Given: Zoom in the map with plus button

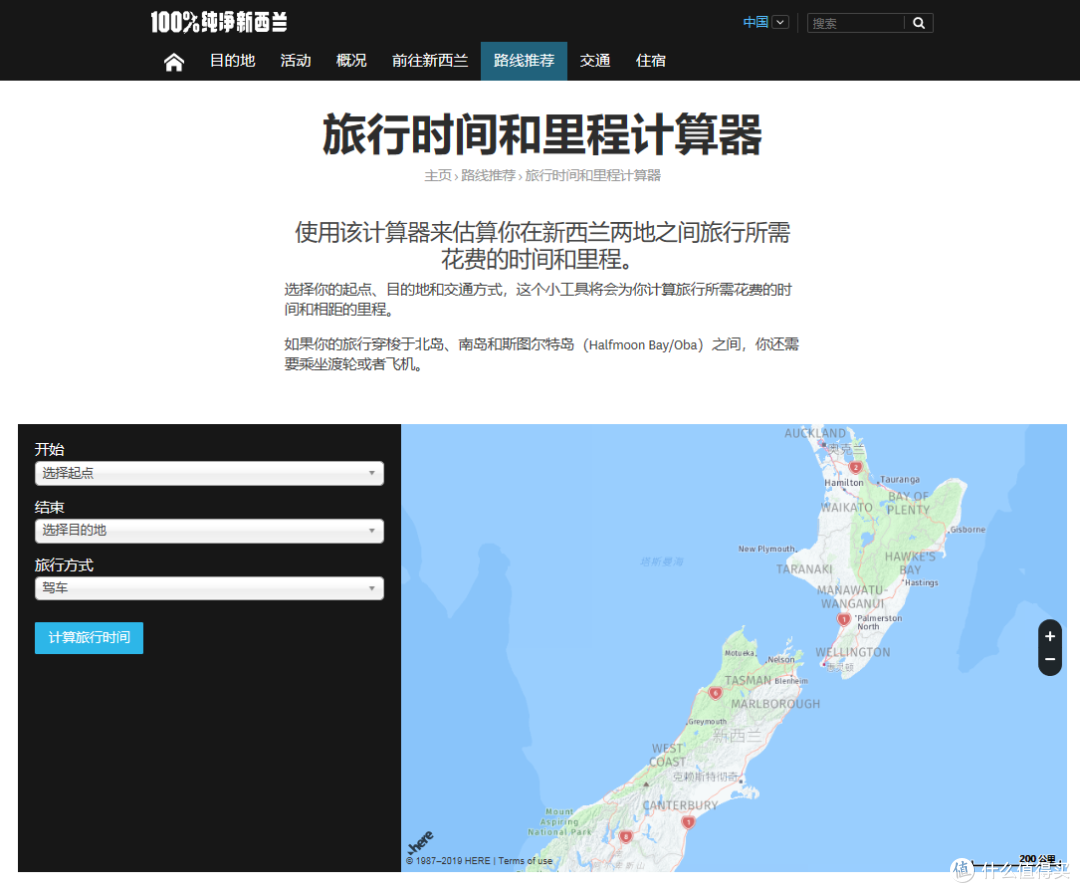Looking at the screenshot, I should coord(1050,636).
